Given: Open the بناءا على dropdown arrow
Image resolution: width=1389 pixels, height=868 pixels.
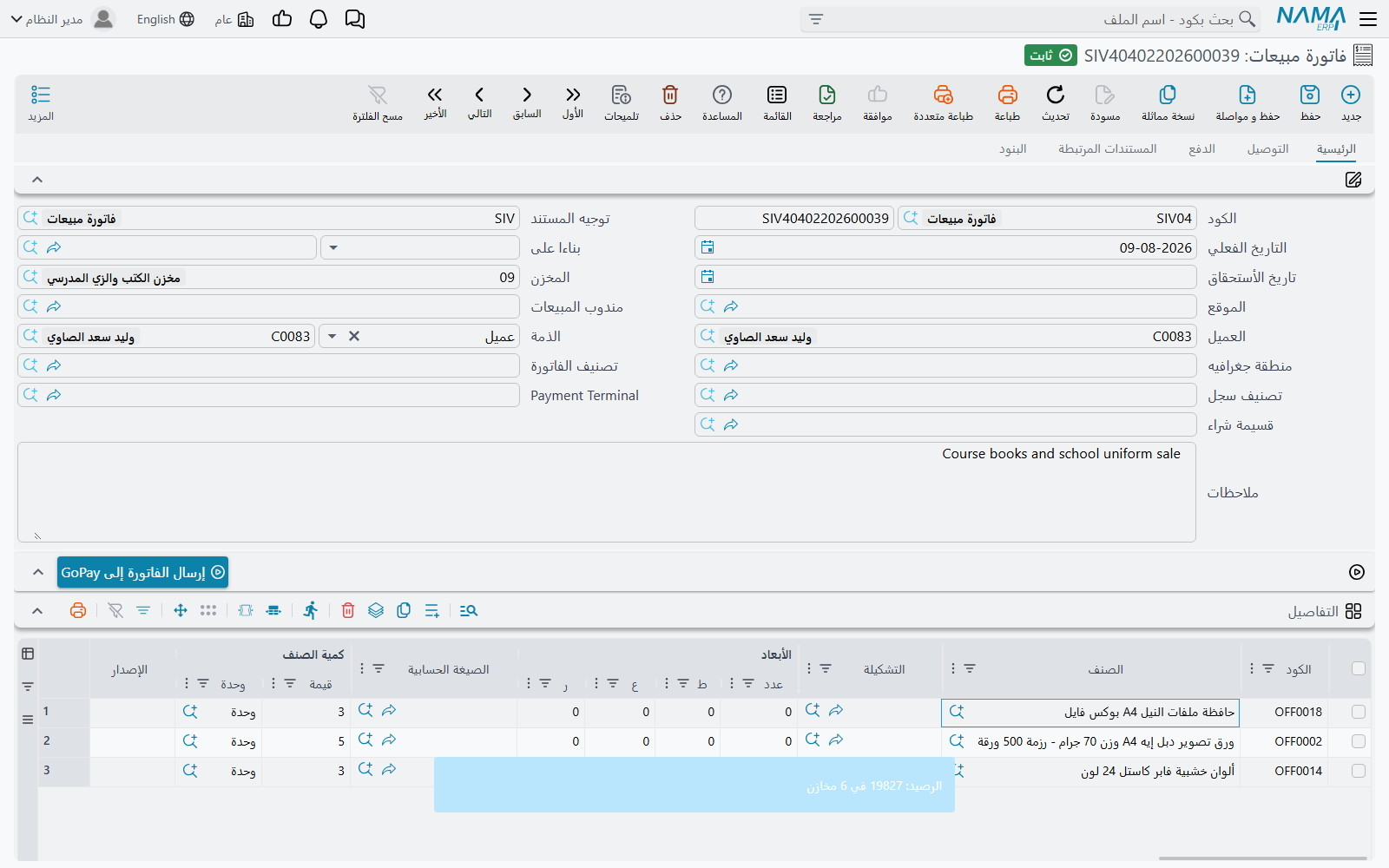Looking at the screenshot, I should 333,248.
